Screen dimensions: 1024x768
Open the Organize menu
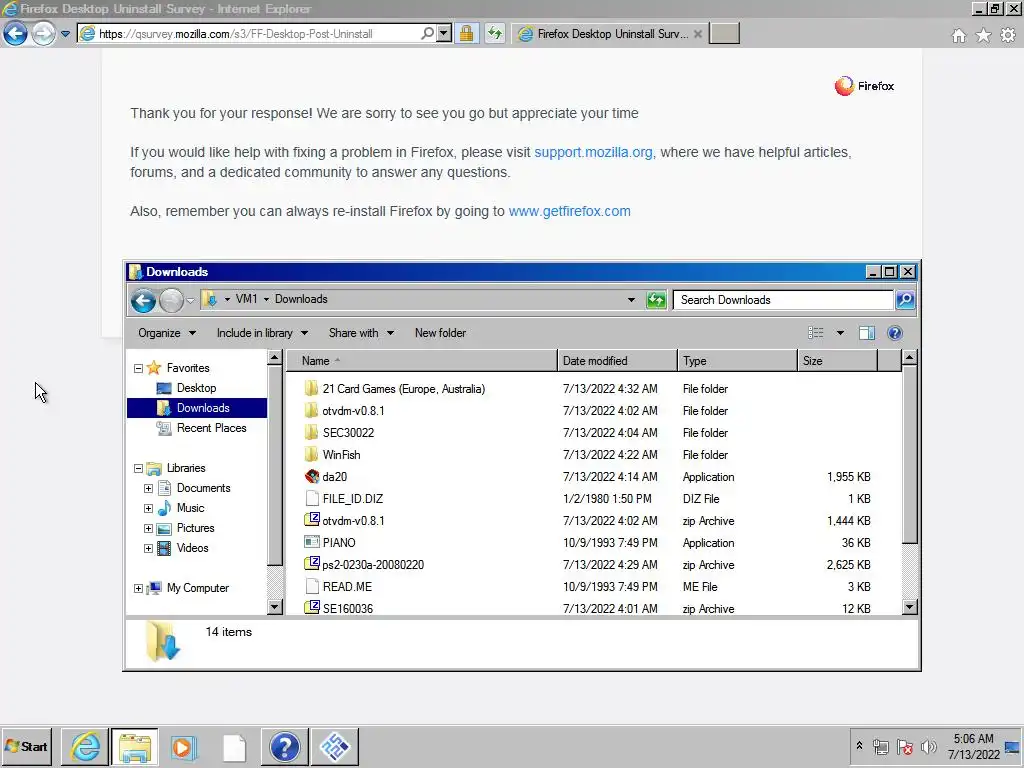pyautogui.click(x=167, y=333)
